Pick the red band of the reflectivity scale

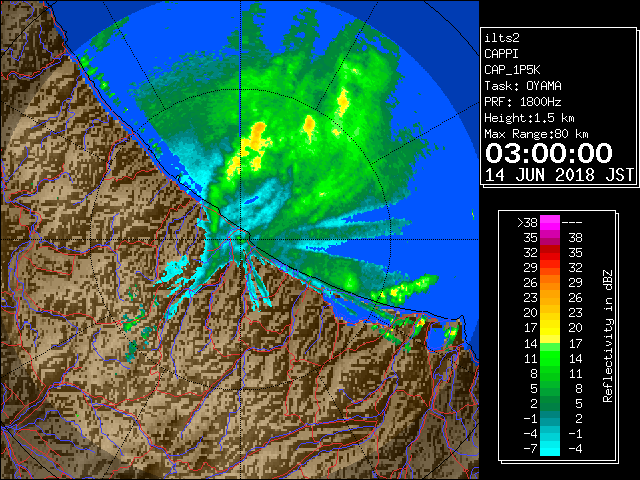(550, 253)
